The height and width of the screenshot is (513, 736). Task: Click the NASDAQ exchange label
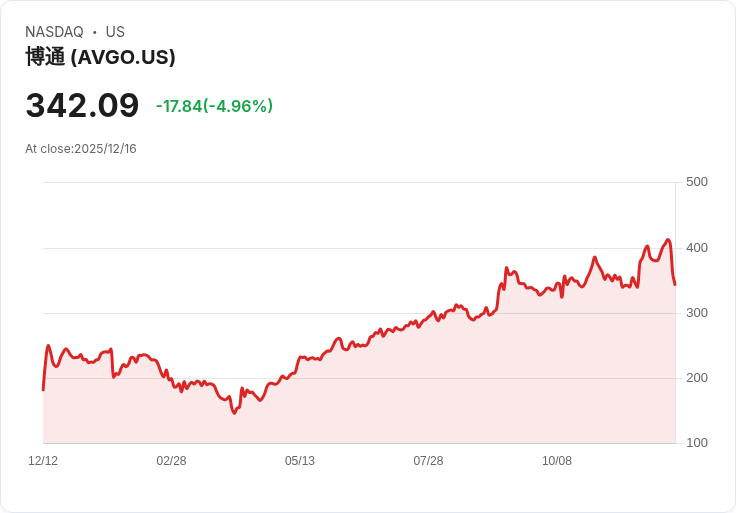(54, 32)
